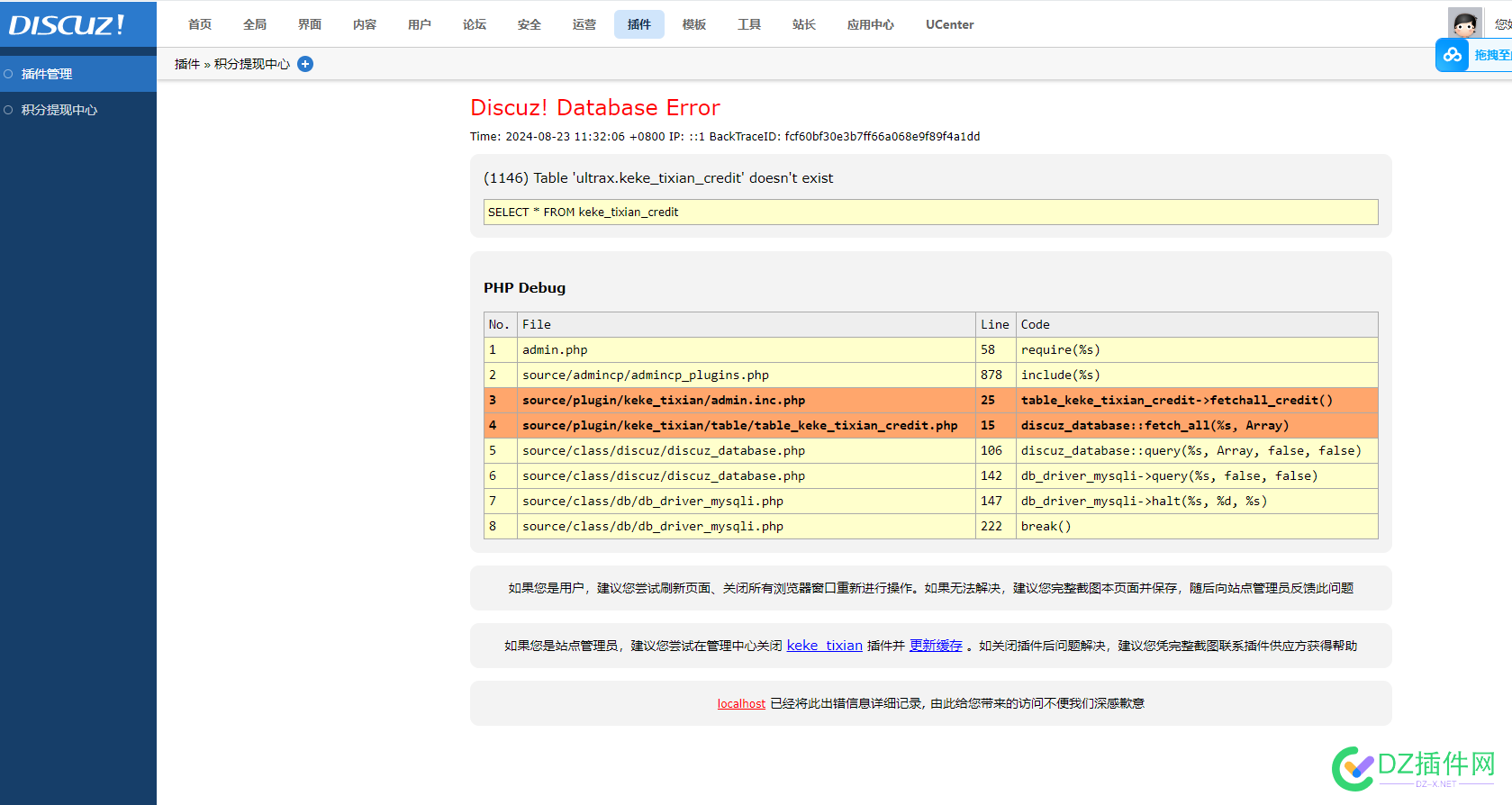The height and width of the screenshot is (805, 1512).
Task: Click the require(%s) code cell
Action: 1197,349
